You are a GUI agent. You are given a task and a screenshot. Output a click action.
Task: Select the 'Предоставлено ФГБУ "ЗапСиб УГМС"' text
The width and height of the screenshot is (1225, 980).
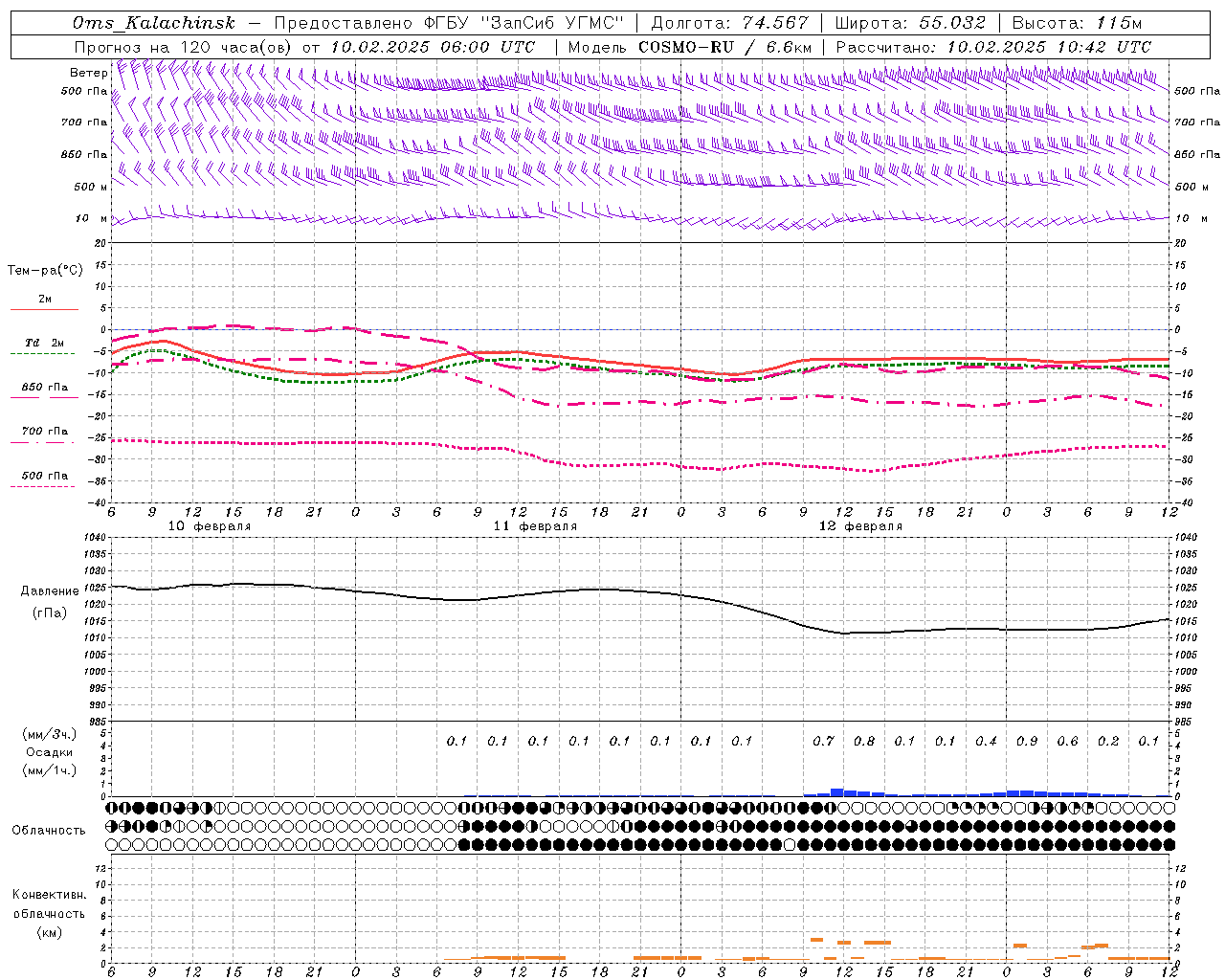coord(449,23)
